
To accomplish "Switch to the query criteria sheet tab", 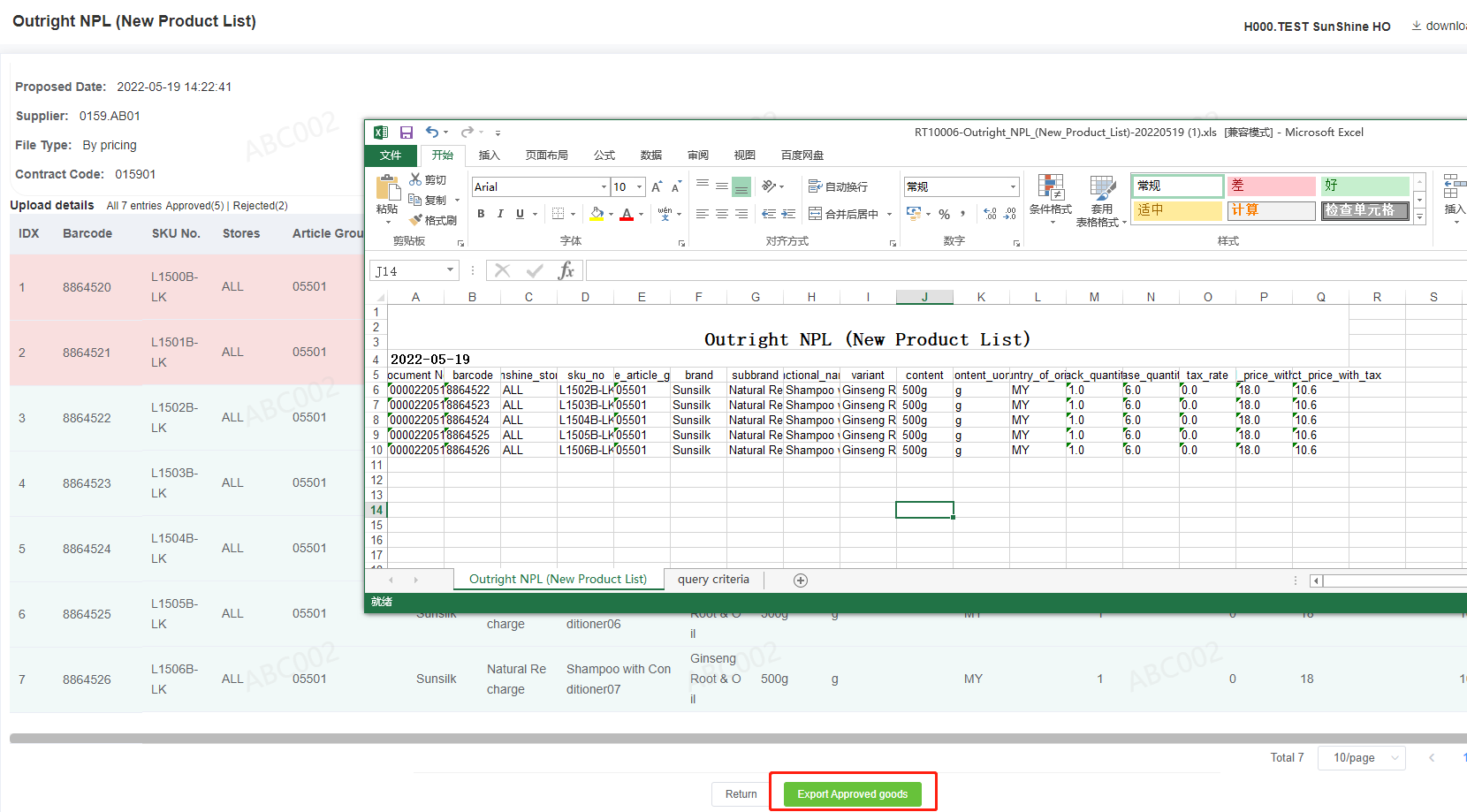I will pos(713,580).
